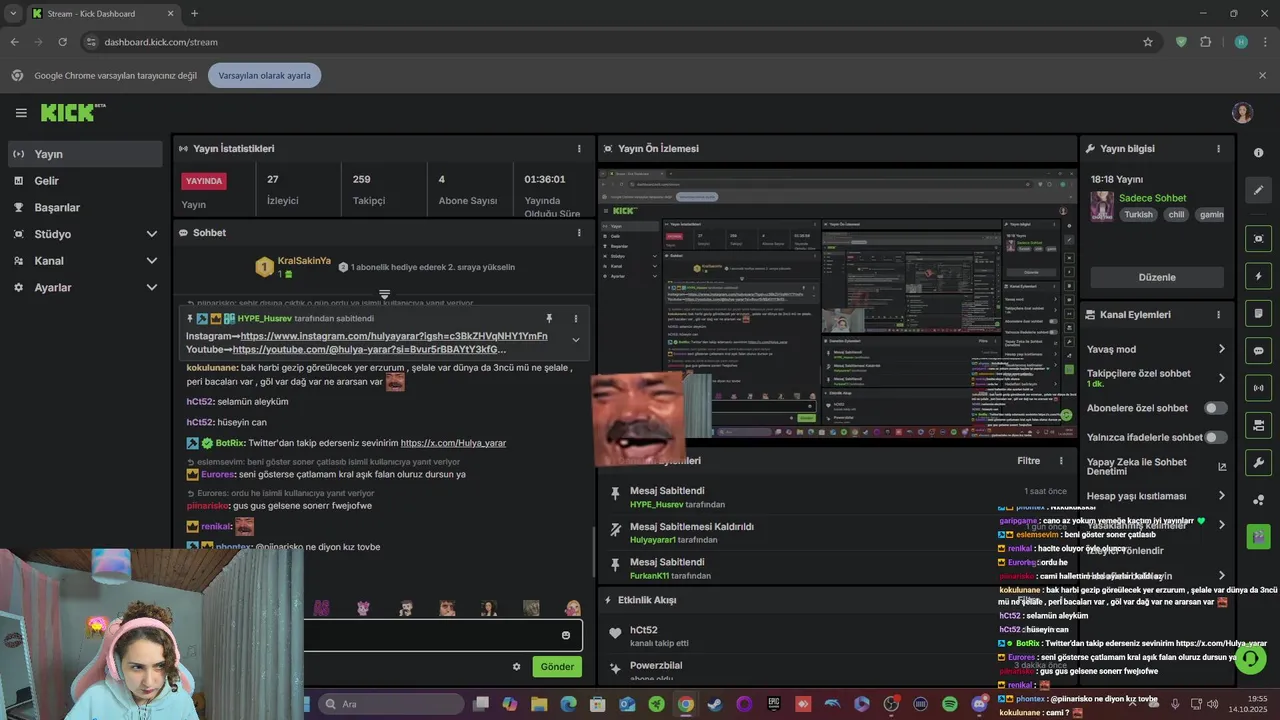The image size is (1280, 720).
Task: Click the document notes icon in right sidebar
Action: 1258,313
